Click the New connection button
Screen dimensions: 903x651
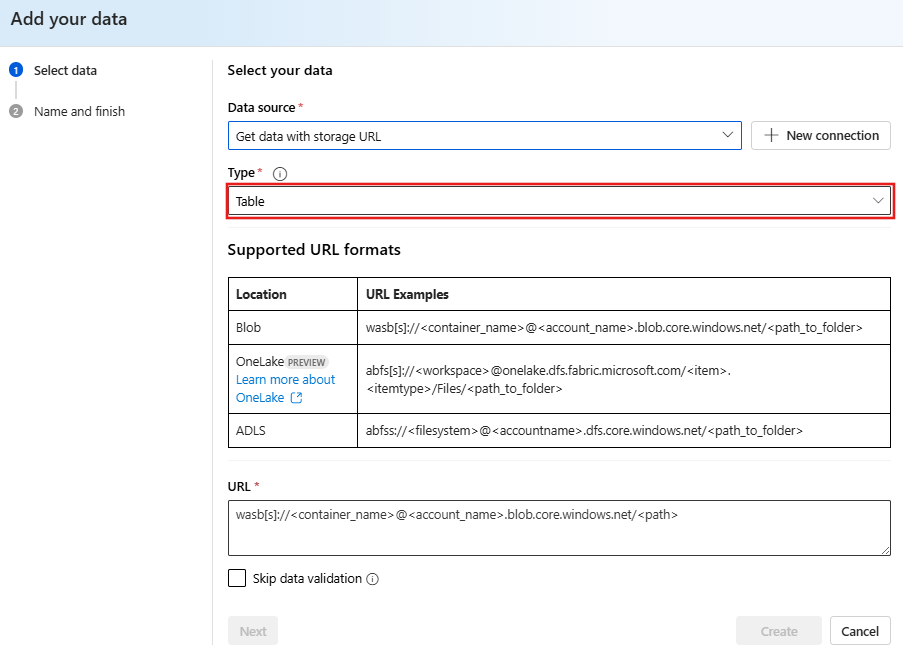821,135
